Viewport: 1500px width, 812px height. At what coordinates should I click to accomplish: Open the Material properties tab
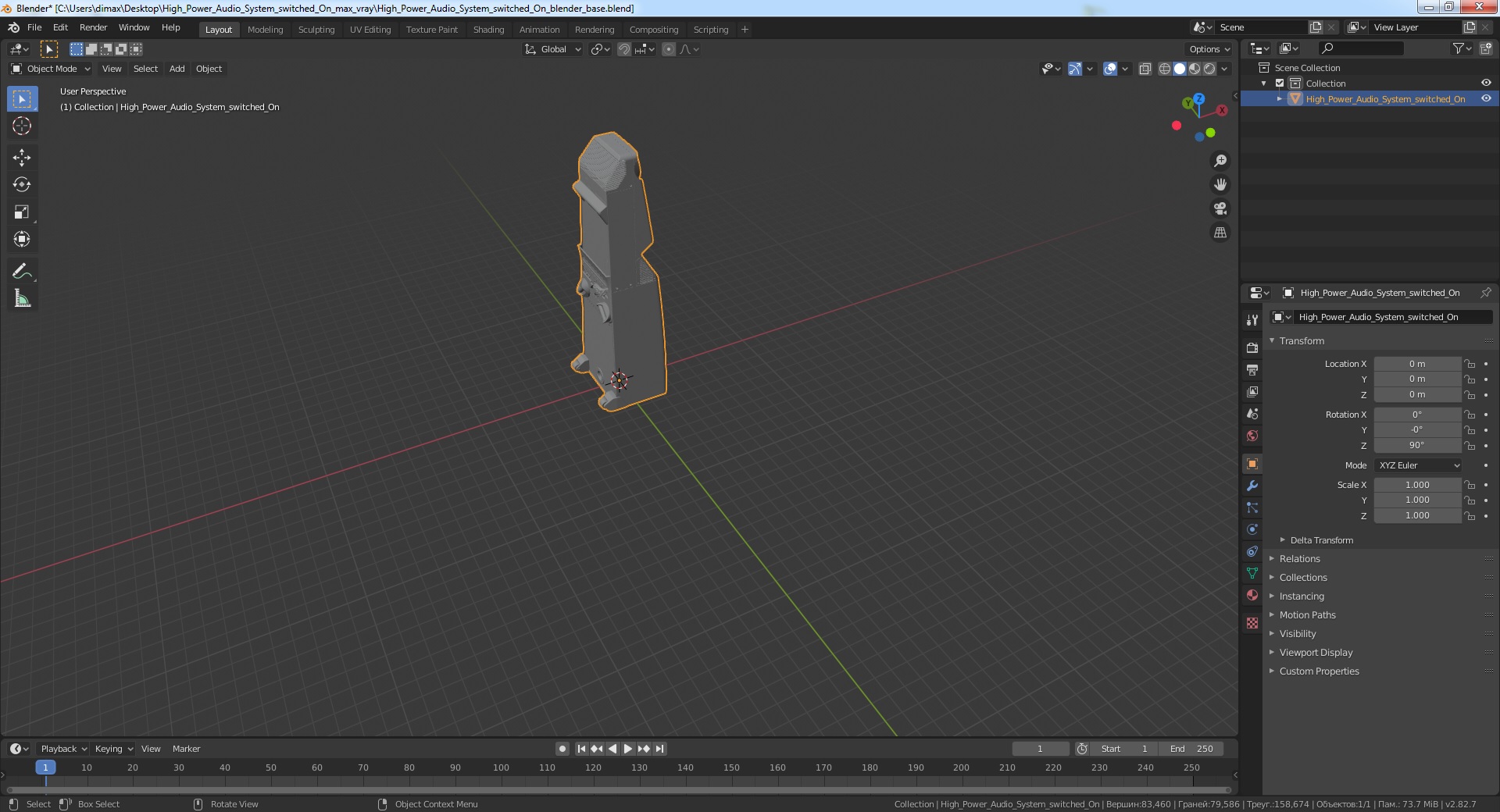click(x=1252, y=595)
